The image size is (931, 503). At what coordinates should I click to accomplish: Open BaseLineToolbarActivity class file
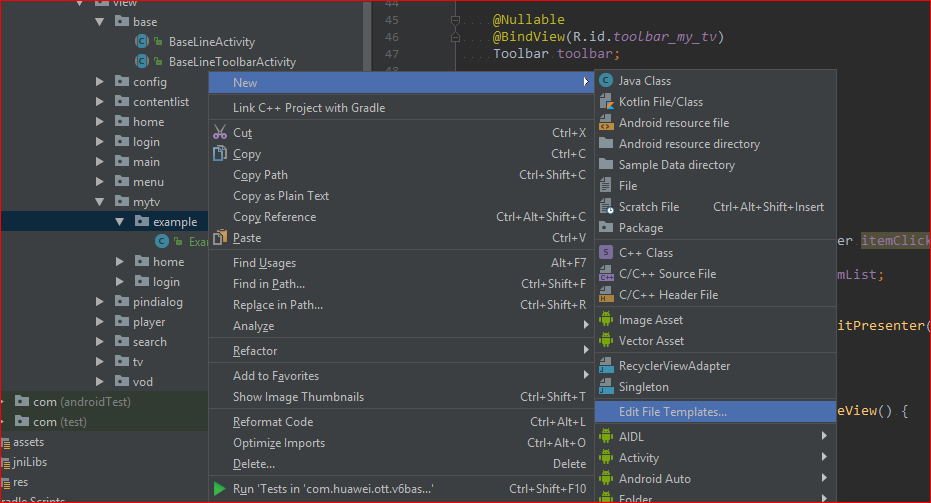(x=232, y=62)
